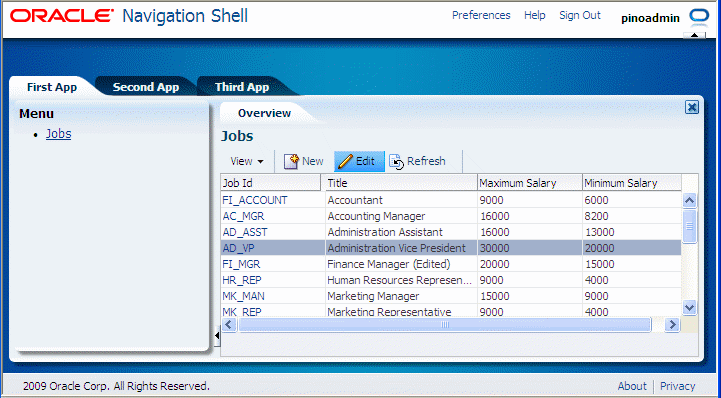The height and width of the screenshot is (398, 721).
Task: Switch to the Third App tab
Action: [242, 87]
